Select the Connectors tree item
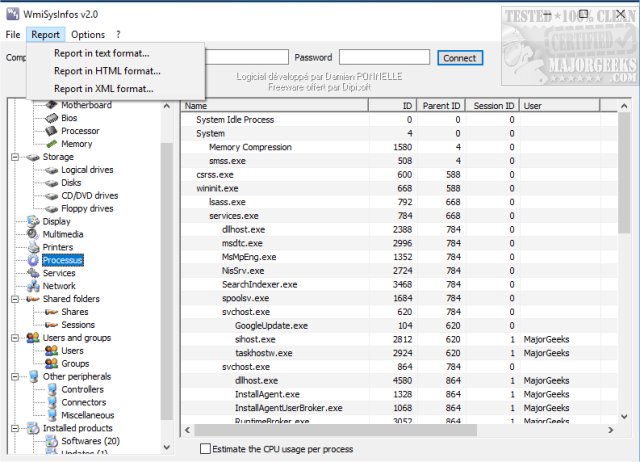 (x=84, y=402)
